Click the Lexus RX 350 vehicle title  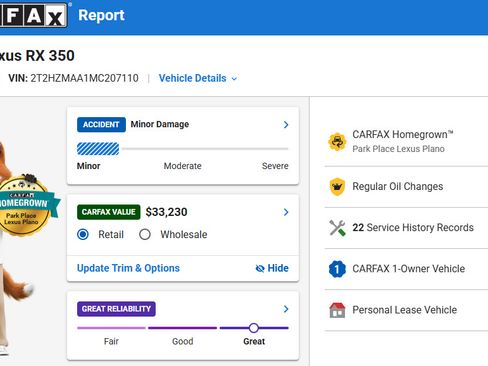tap(37, 56)
